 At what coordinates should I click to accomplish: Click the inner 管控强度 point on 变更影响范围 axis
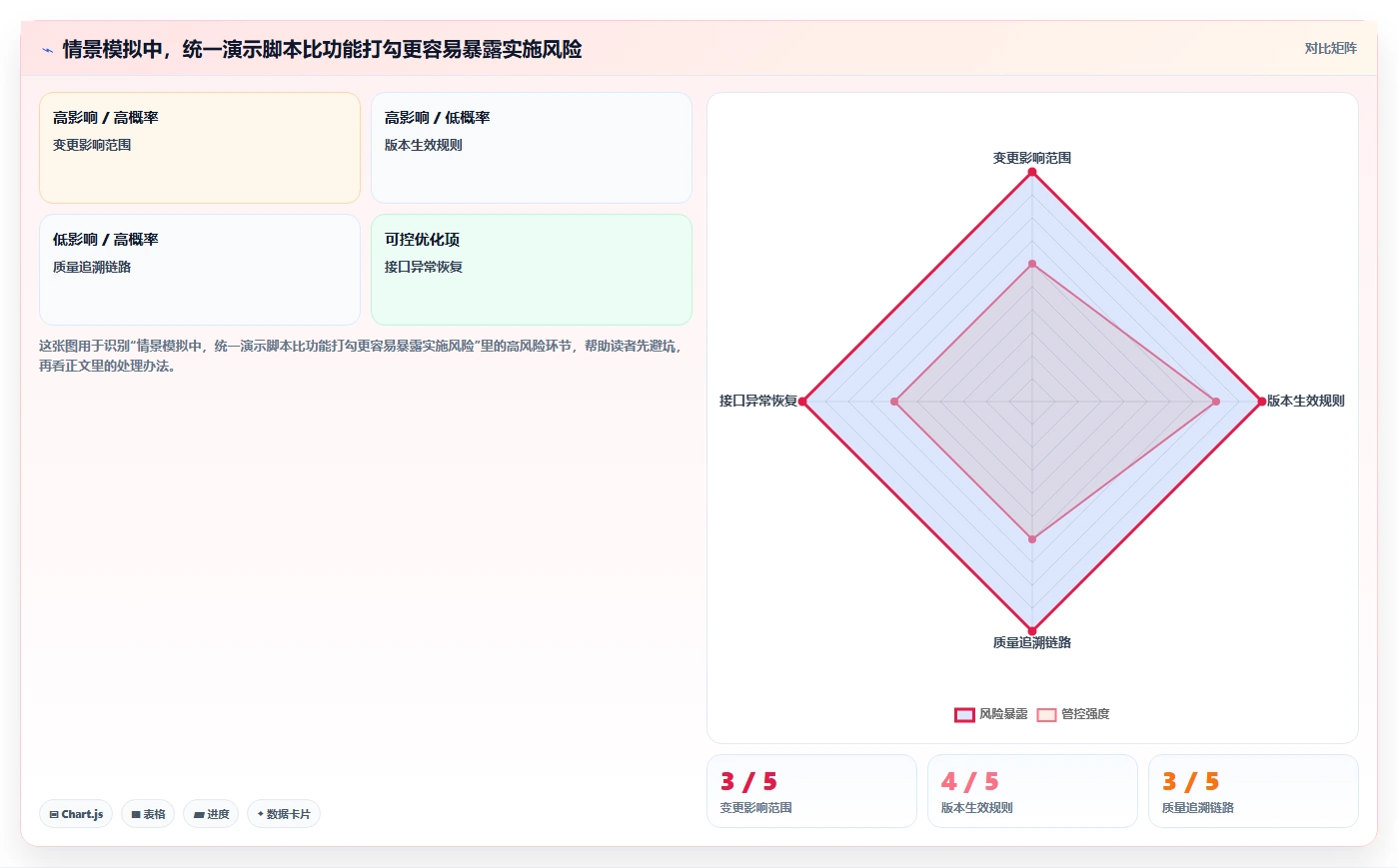tap(1032, 264)
